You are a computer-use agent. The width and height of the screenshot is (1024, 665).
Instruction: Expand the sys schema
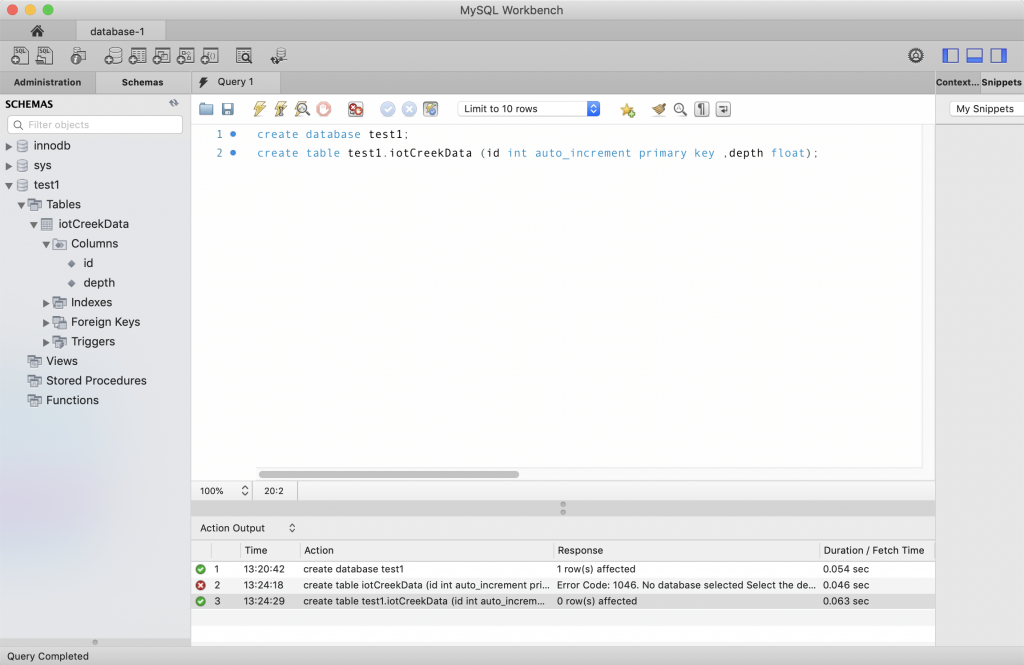8,166
